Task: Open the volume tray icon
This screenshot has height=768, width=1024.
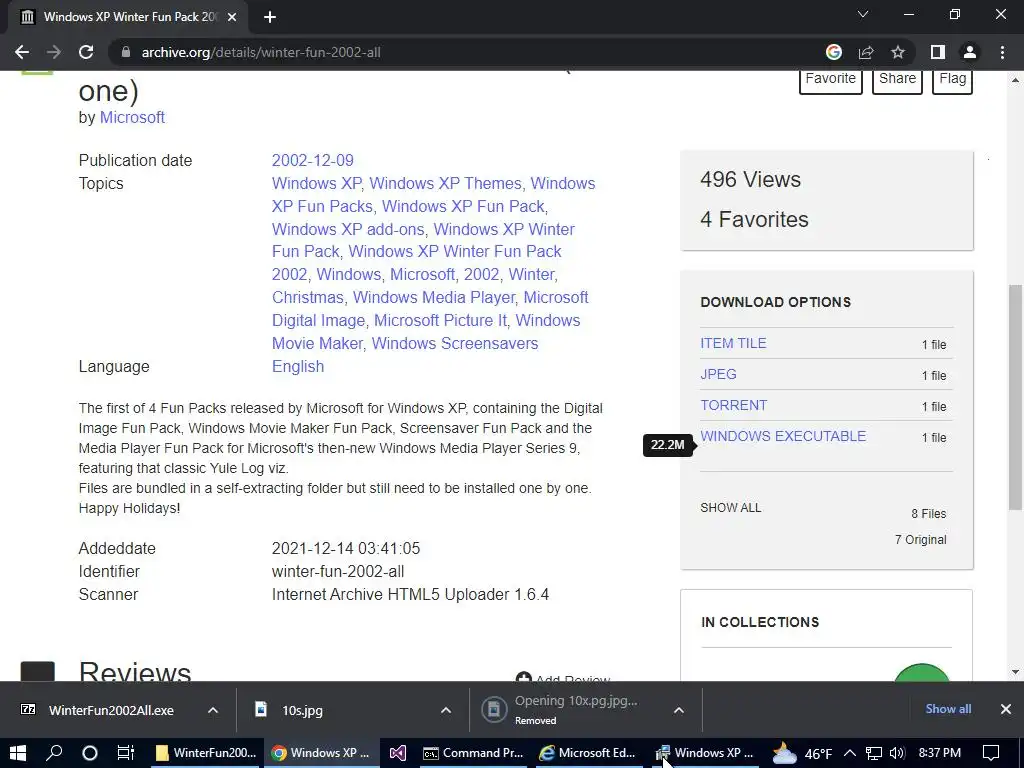Action: [897, 753]
